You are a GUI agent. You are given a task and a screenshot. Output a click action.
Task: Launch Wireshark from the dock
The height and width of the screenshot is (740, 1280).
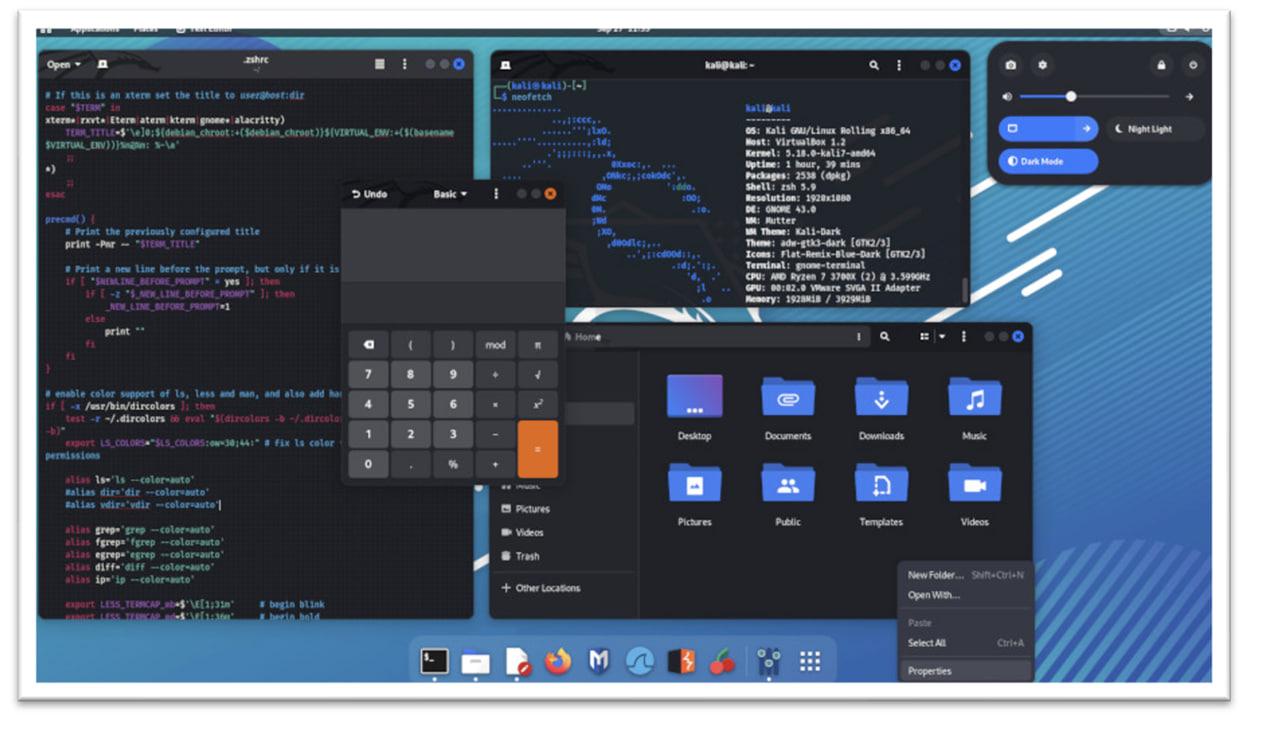tap(640, 661)
